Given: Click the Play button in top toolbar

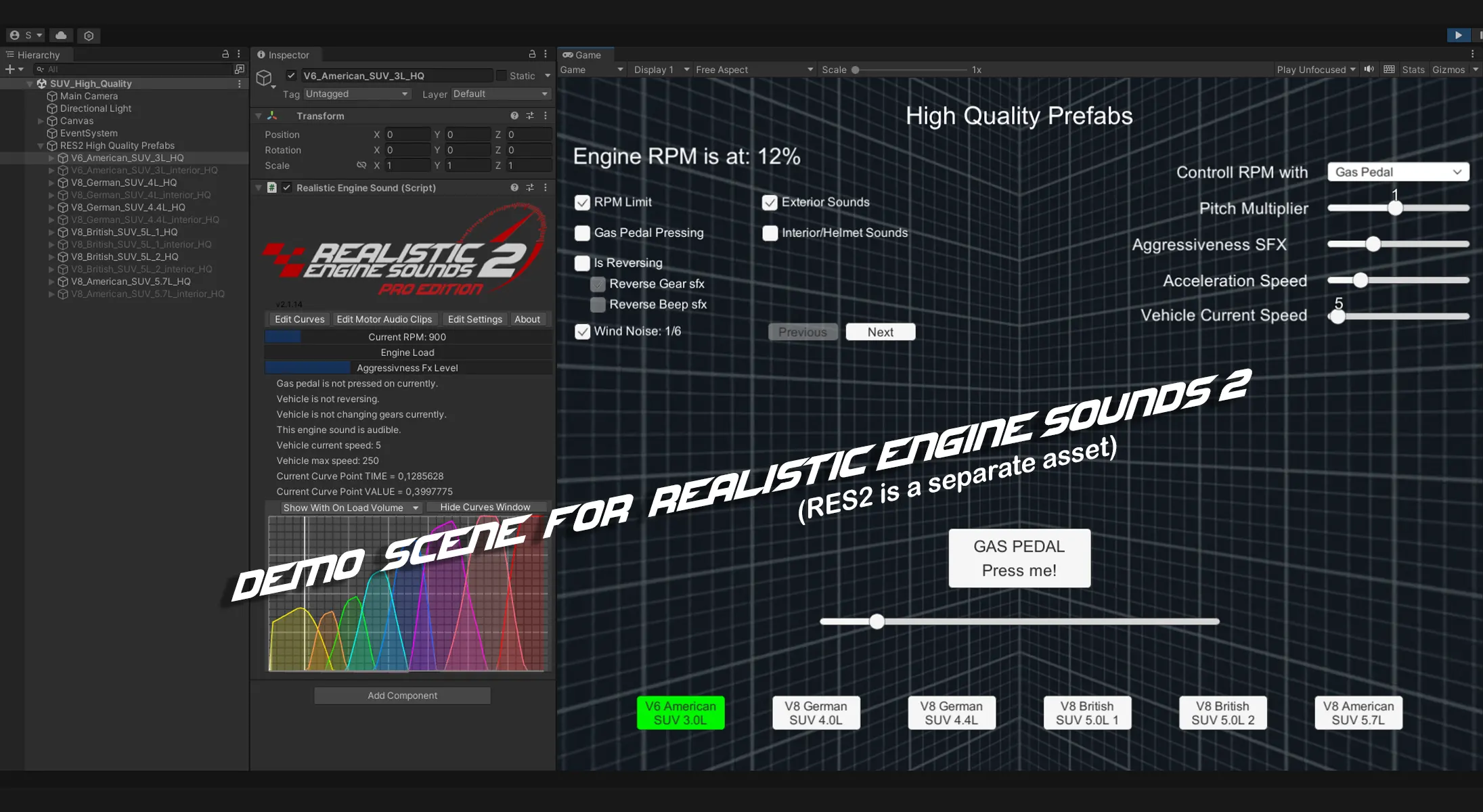Looking at the screenshot, I should pyautogui.click(x=1458, y=35).
